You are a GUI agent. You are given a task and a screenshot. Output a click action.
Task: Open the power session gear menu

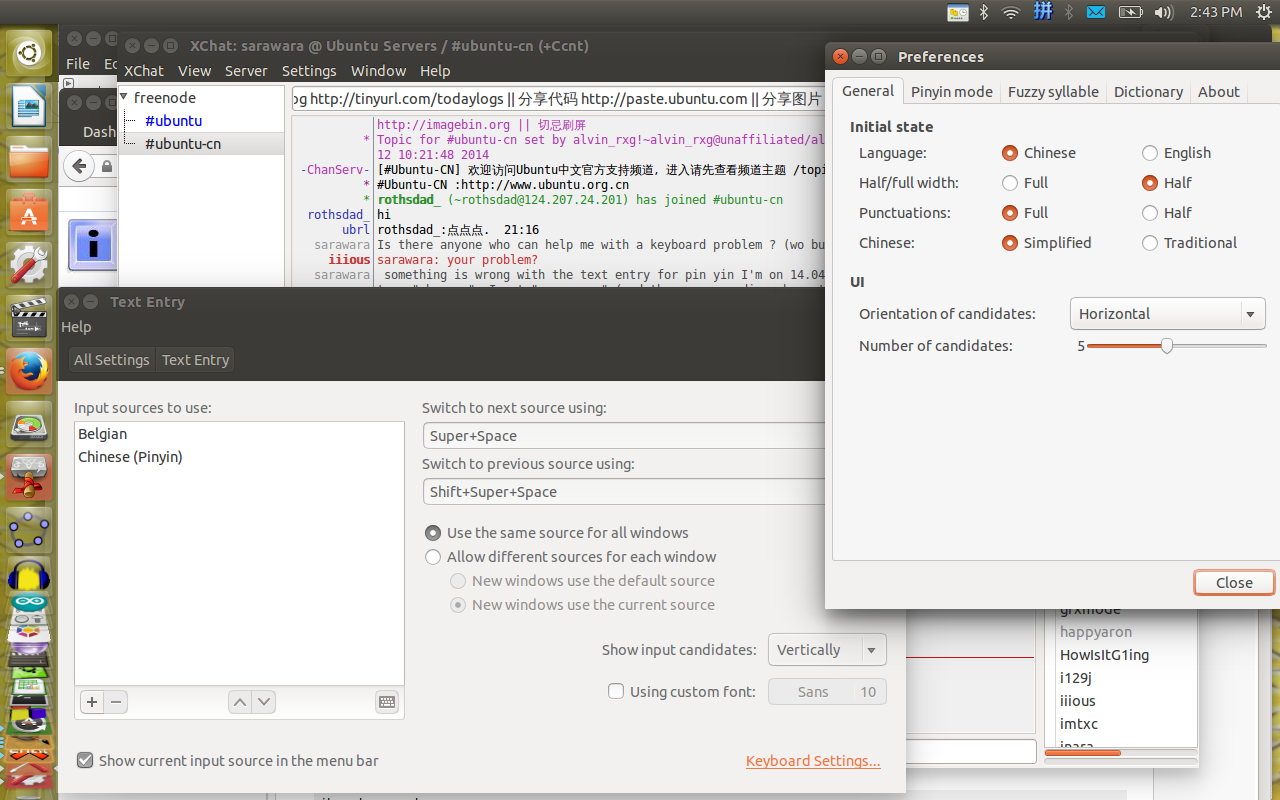pyautogui.click(x=1263, y=12)
